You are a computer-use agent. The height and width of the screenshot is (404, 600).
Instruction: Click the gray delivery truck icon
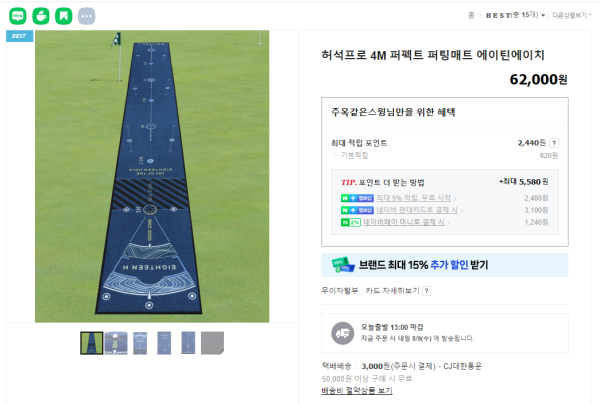tap(342, 333)
